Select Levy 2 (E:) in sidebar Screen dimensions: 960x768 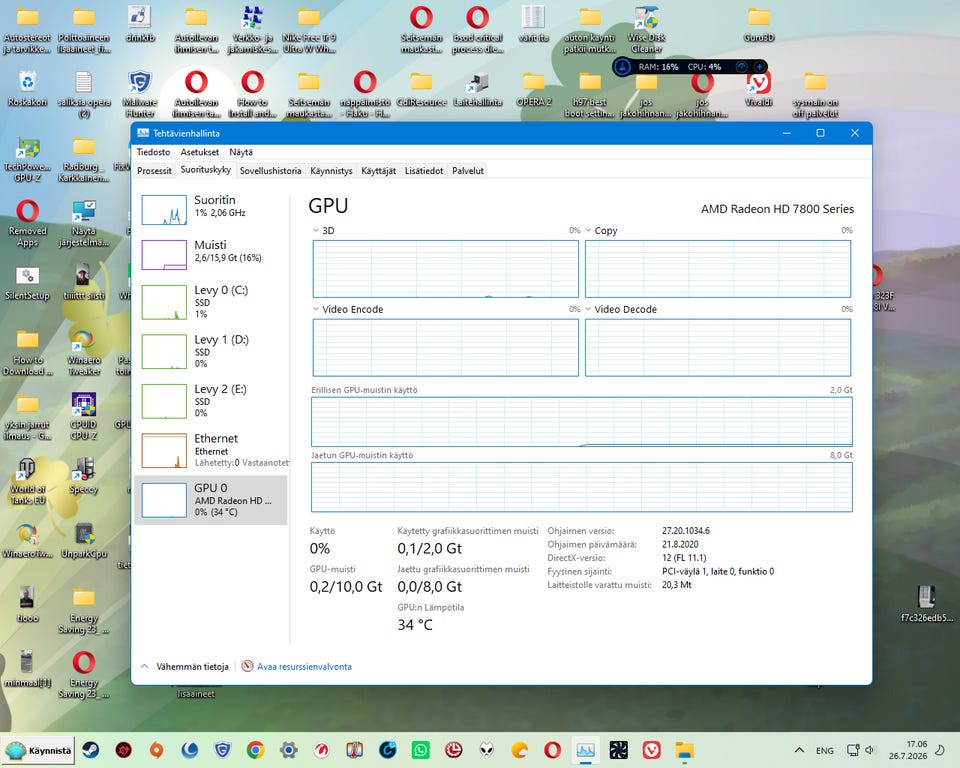(x=211, y=401)
